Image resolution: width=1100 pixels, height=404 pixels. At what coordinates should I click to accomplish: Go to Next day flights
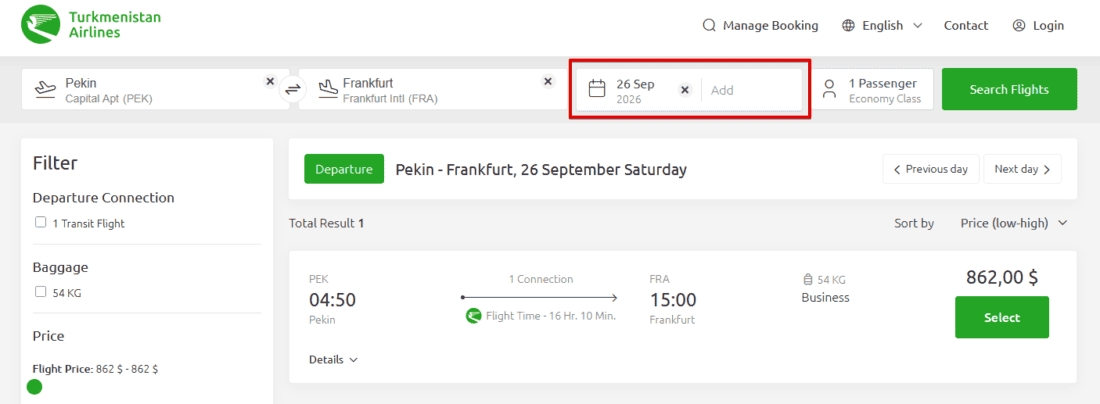(1022, 169)
